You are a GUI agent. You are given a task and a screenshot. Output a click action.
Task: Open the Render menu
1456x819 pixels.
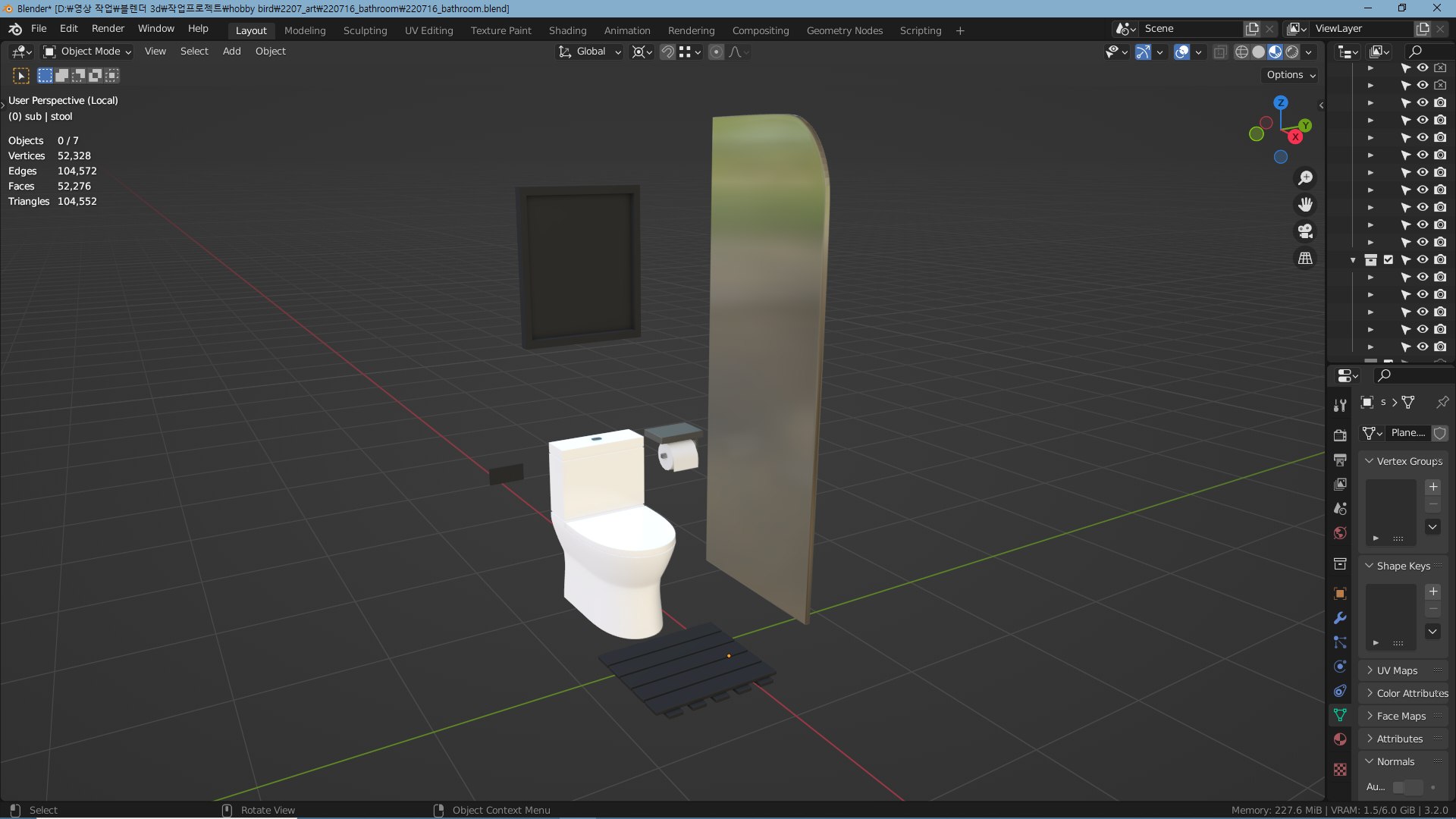[108, 29]
